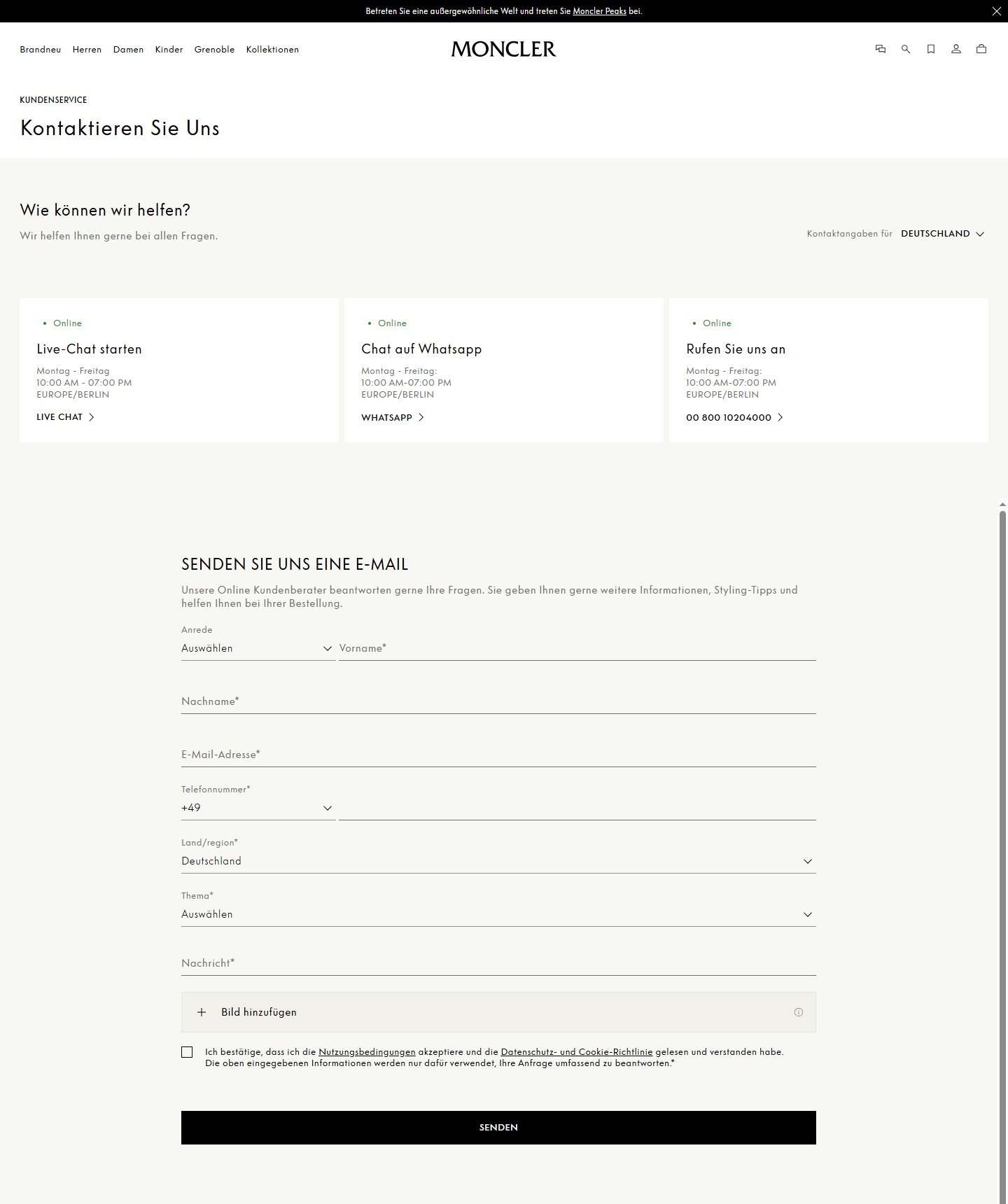This screenshot has width=1008, height=1204.
Task: Click the Moncler logo
Action: coord(504,49)
